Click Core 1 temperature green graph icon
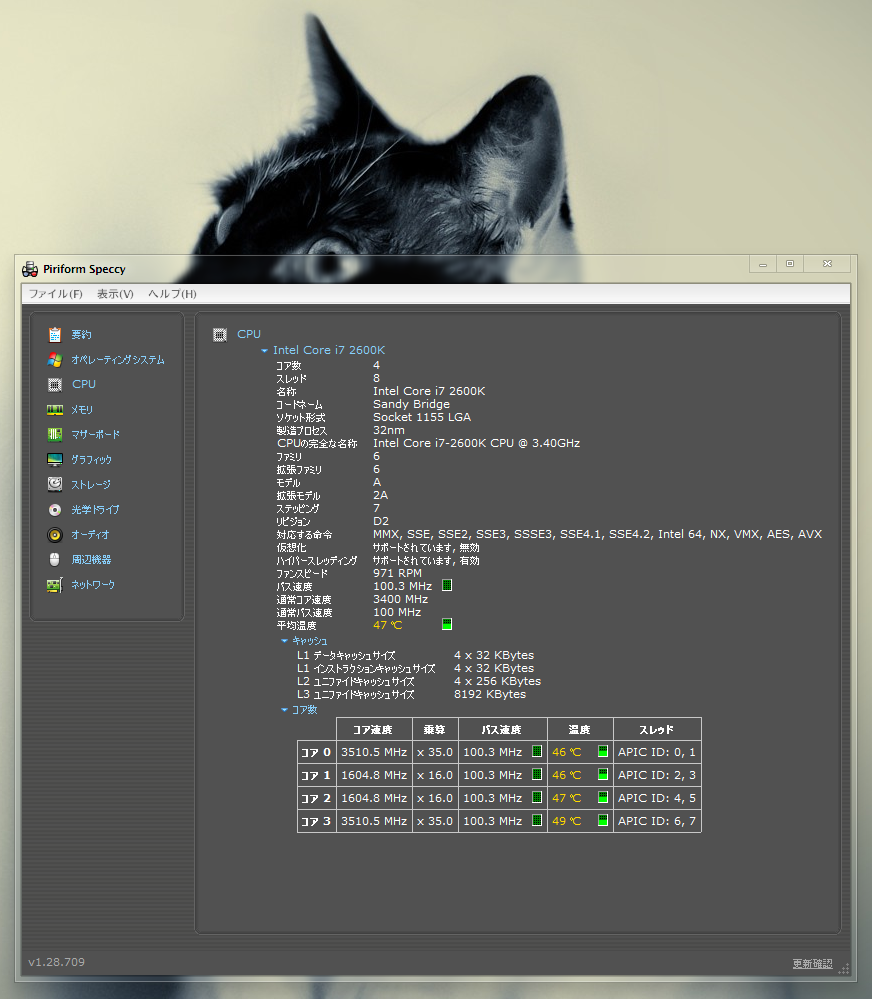 click(x=603, y=774)
